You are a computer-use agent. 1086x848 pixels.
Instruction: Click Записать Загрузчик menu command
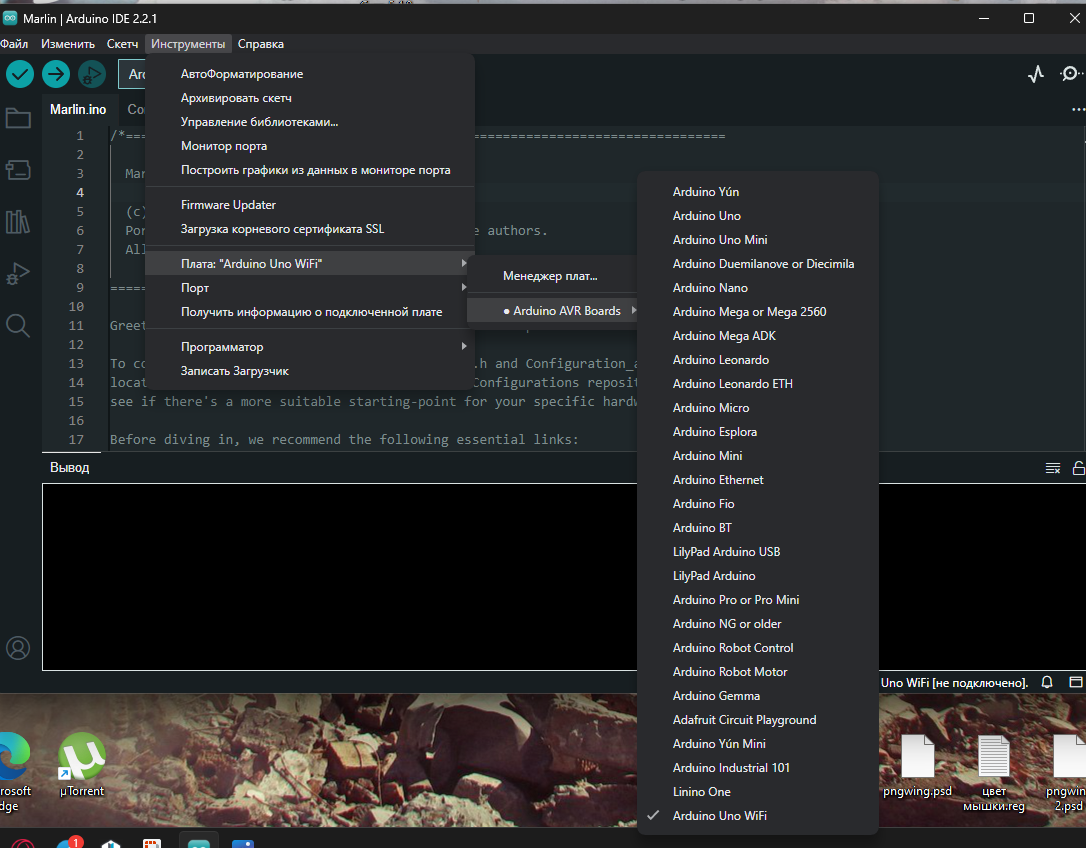[235, 371]
